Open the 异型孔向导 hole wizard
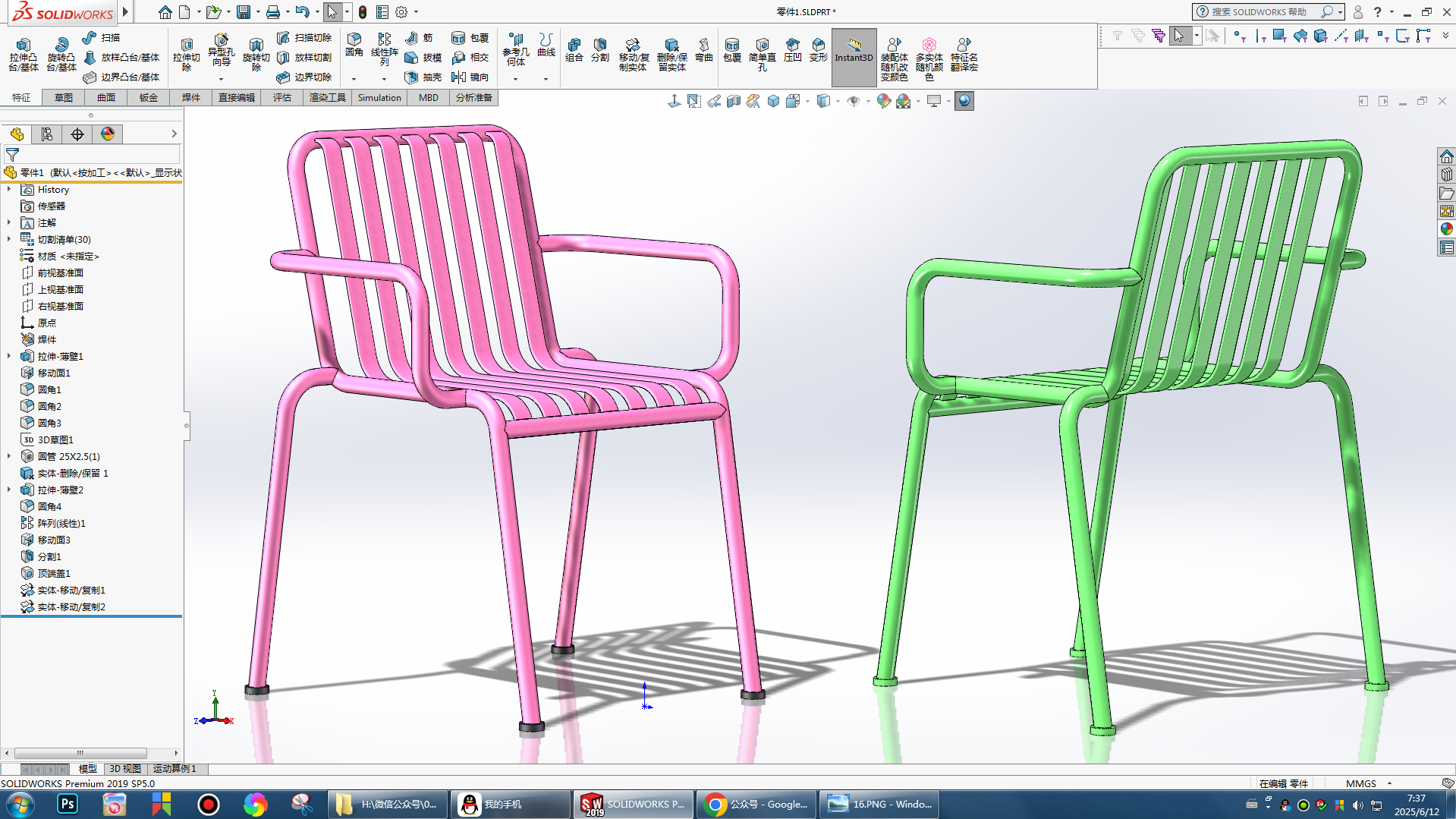The image size is (1456, 819). [221, 52]
